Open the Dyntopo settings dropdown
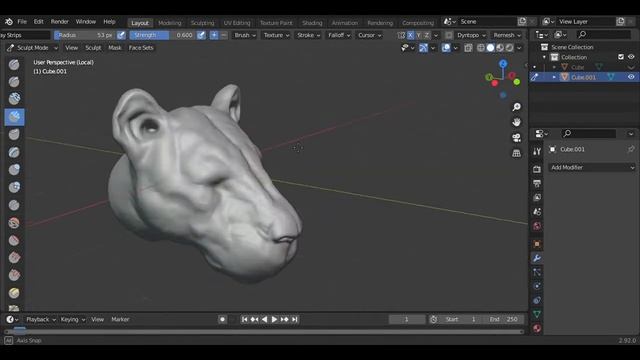The image size is (640, 360). pyautogui.click(x=471, y=35)
